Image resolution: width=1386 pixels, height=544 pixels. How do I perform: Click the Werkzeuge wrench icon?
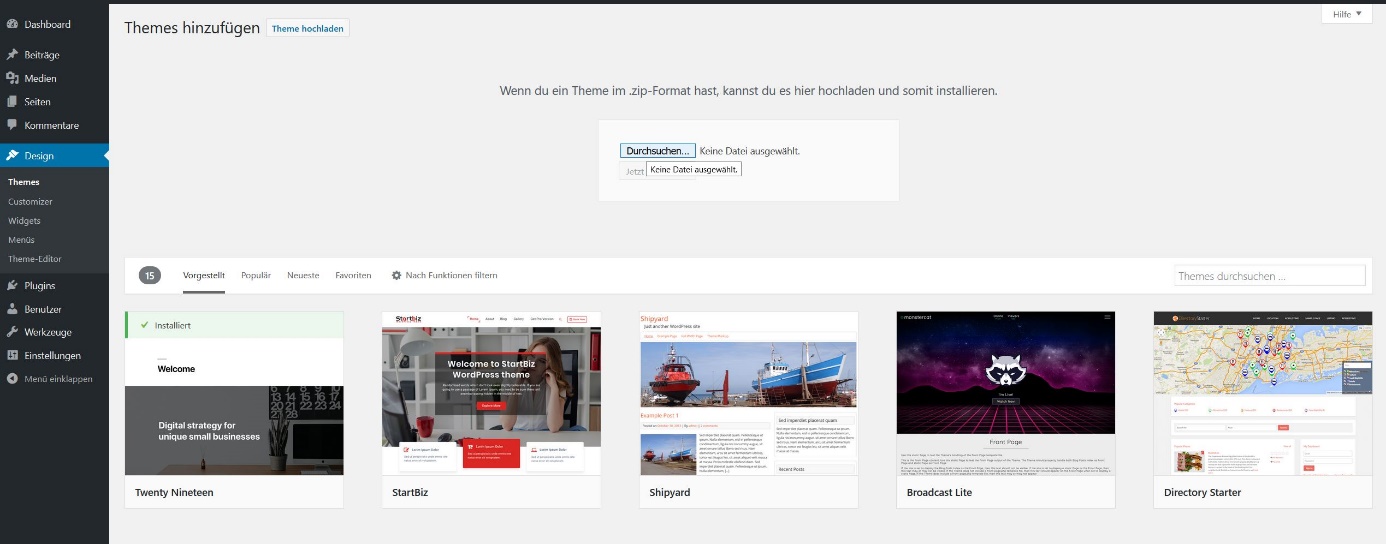[x=12, y=332]
